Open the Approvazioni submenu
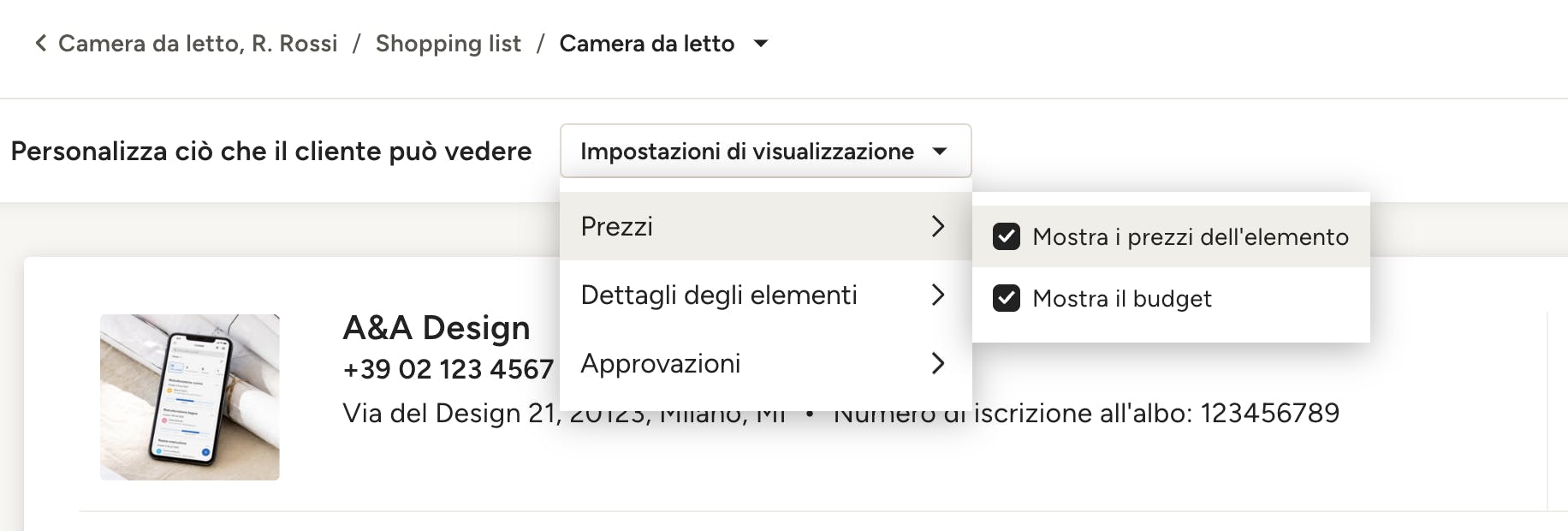 [x=765, y=363]
